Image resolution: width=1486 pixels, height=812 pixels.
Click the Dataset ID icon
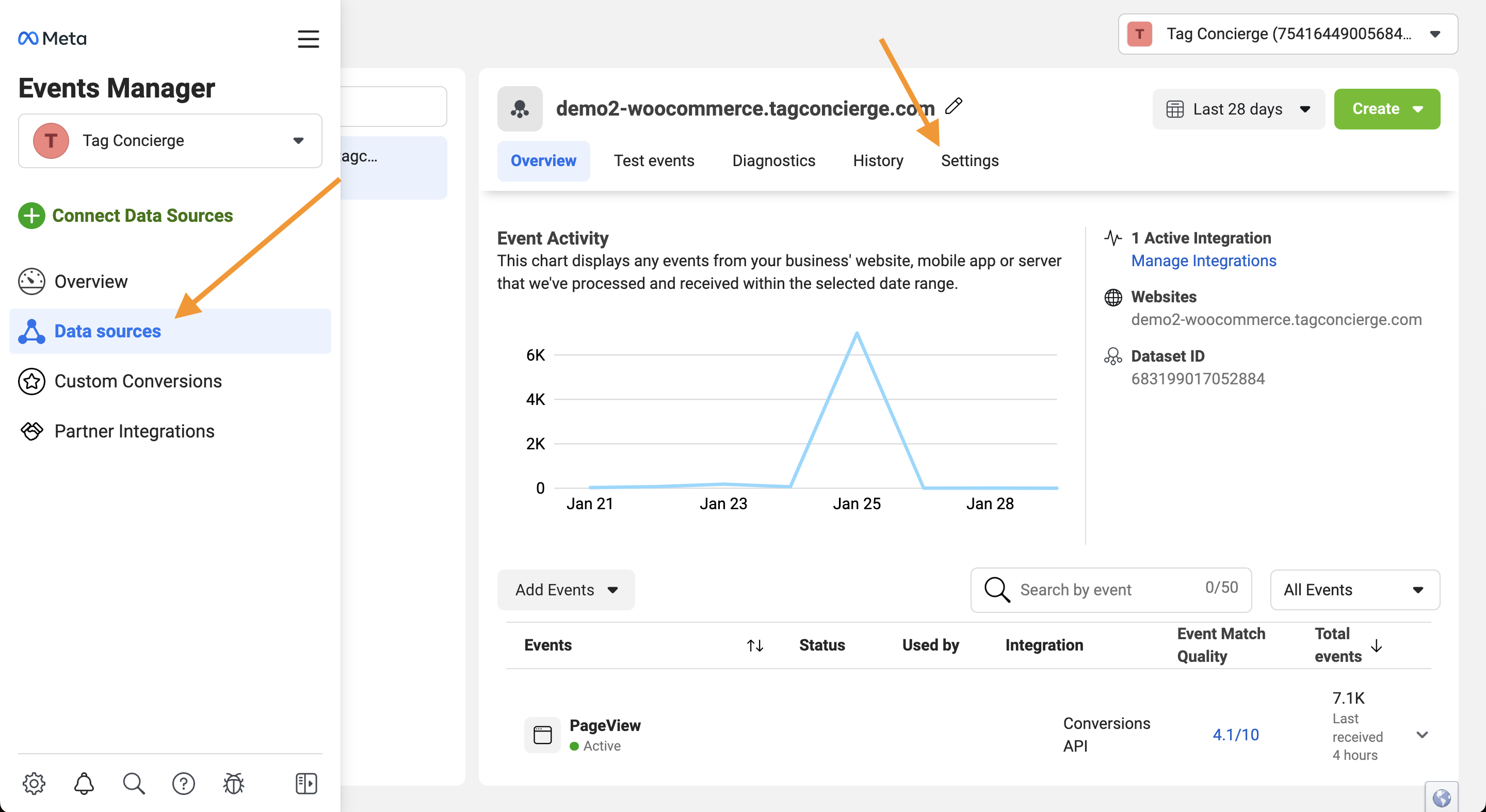click(1113, 356)
